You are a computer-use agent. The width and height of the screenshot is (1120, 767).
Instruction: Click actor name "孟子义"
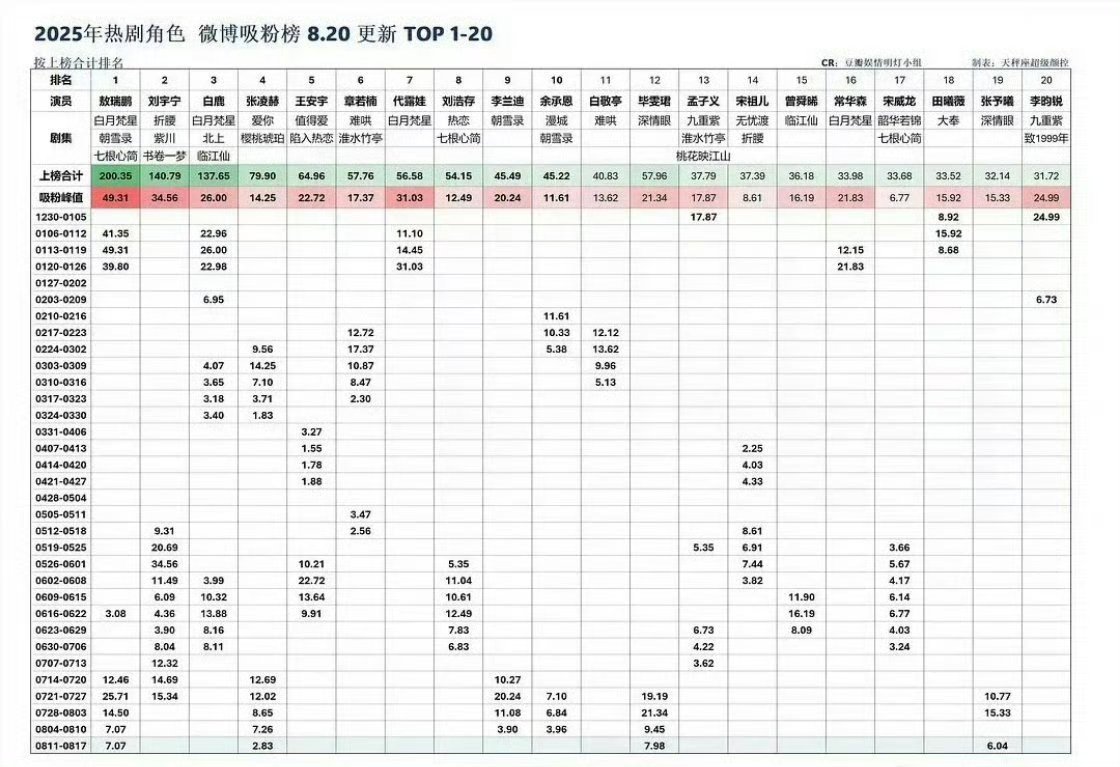[x=704, y=101]
